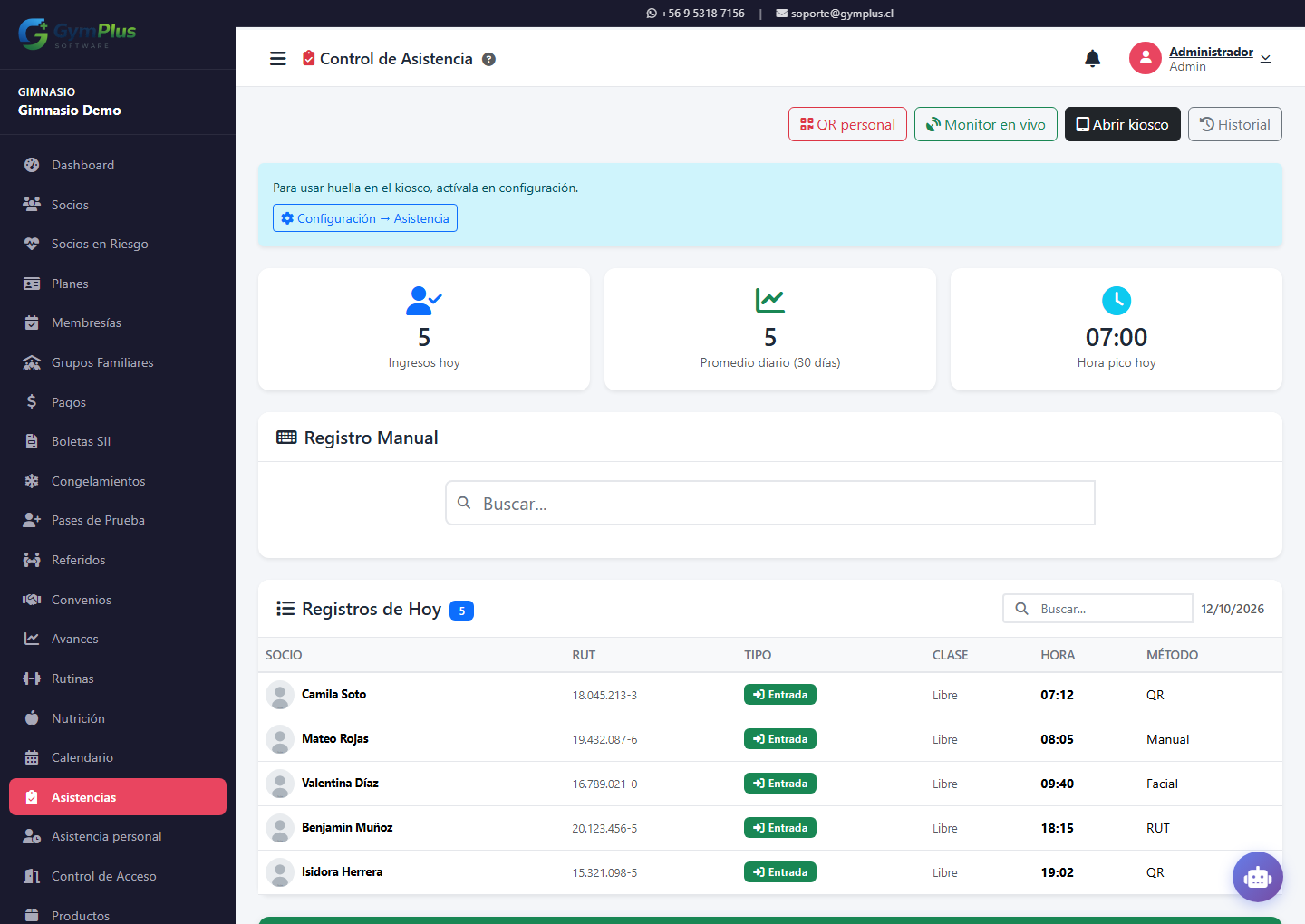Viewport: 1305px width, 924px height.
Task: Click the Administrador avatar icon
Action: click(x=1145, y=58)
